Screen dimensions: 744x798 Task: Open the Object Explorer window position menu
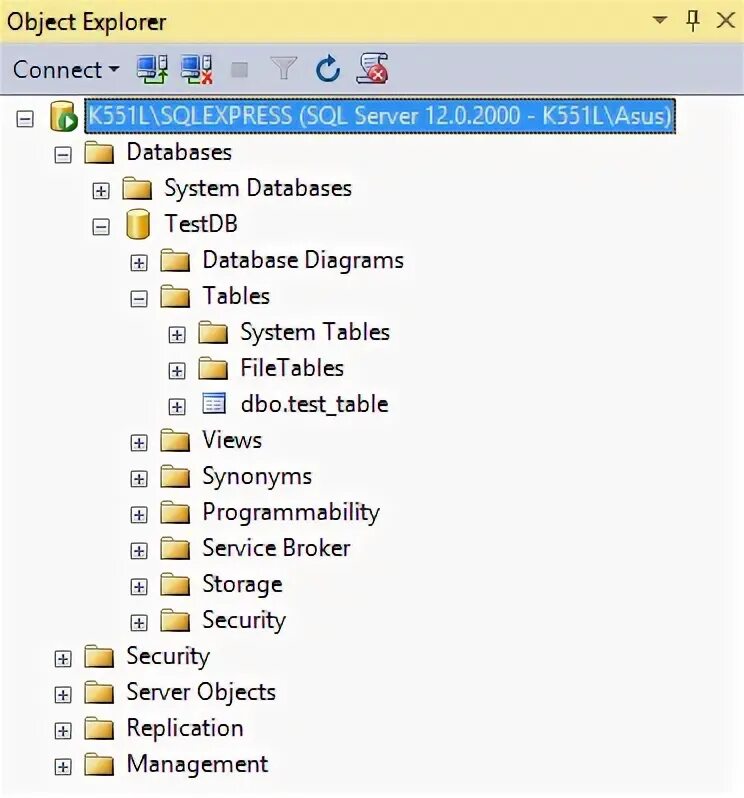click(660, 20)
